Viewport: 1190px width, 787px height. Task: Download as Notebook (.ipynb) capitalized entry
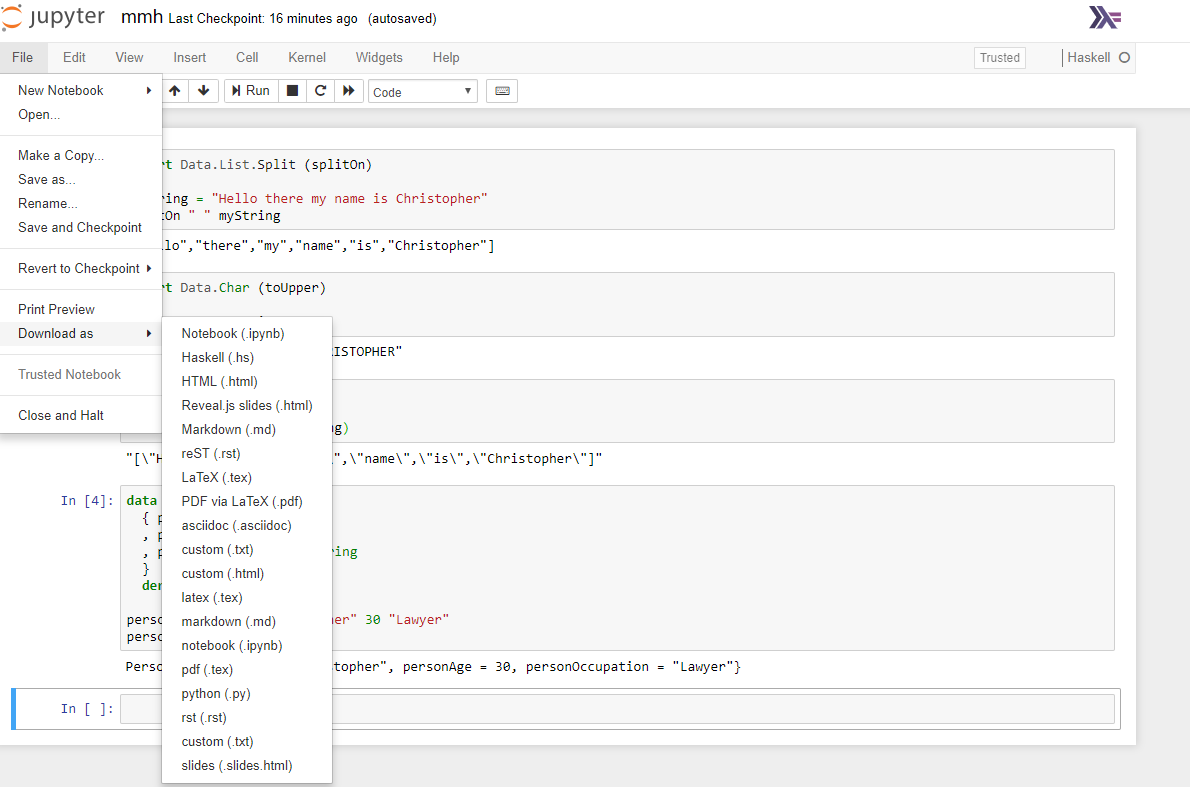247,334
